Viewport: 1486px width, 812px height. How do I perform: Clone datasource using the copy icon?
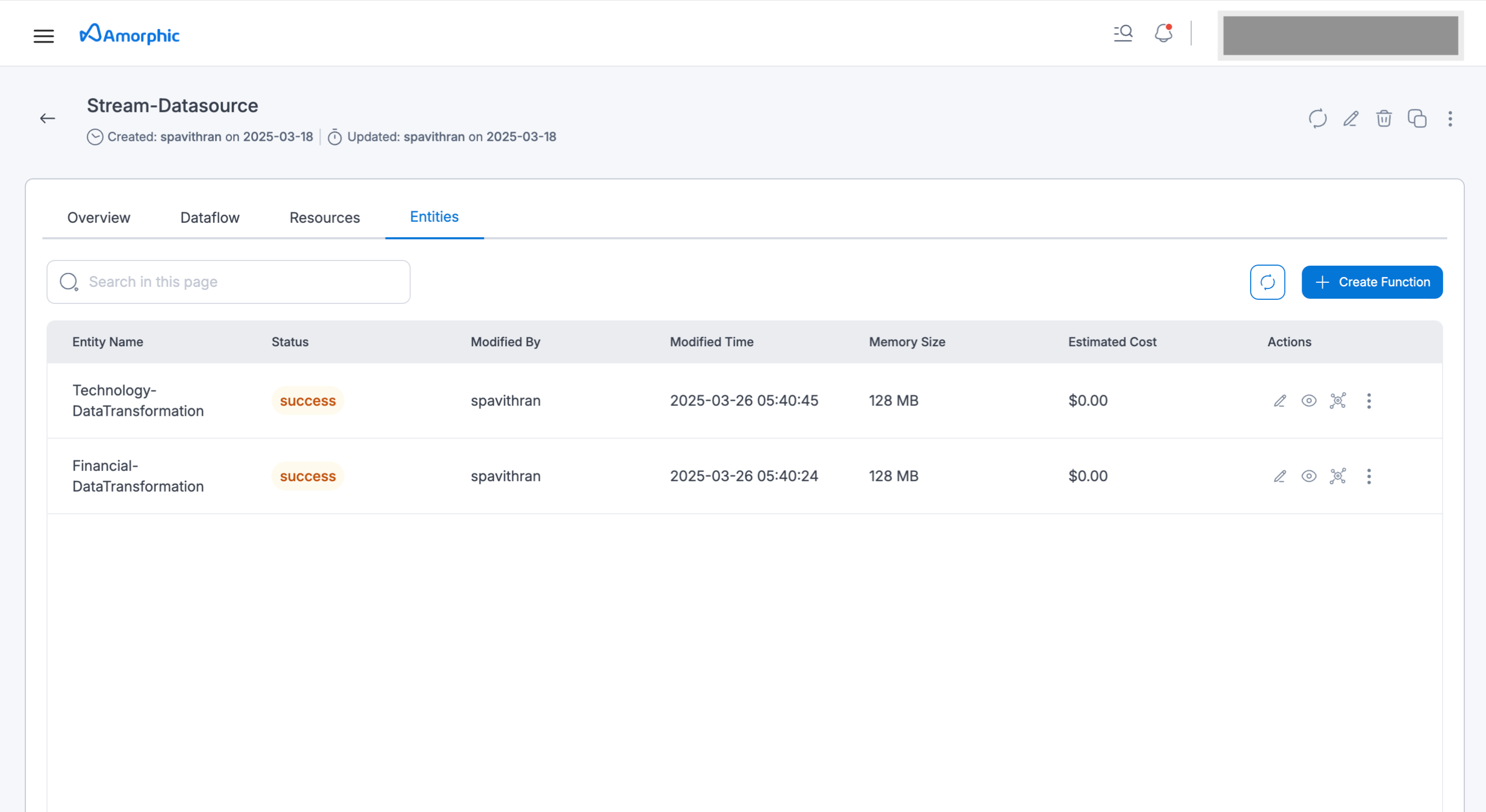tap(1417, 119)
